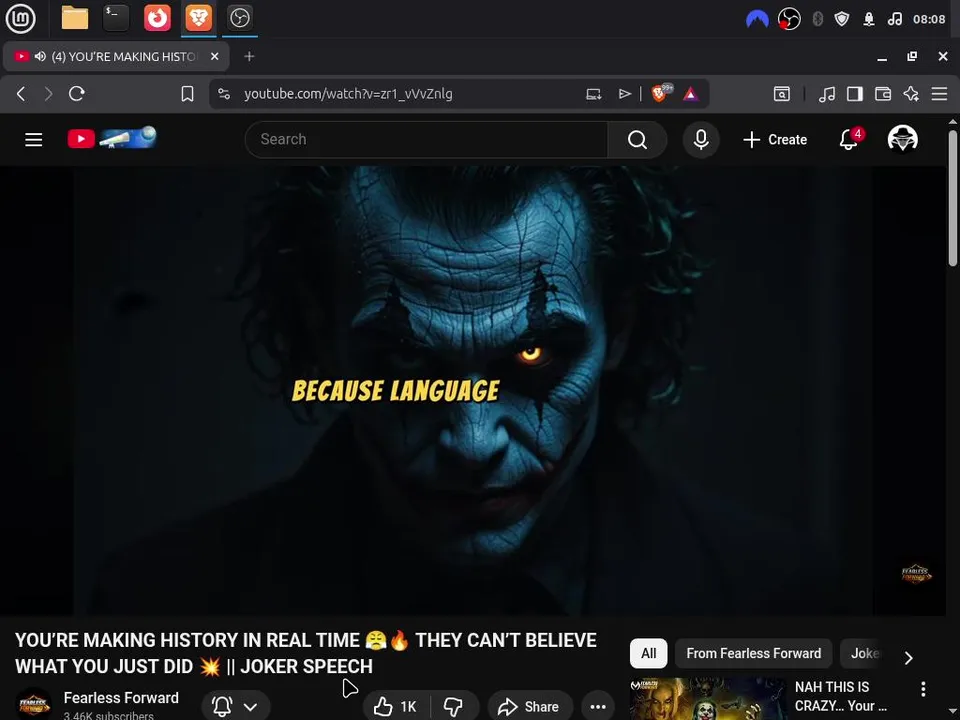Toggle the browser sidebar panel

[855, 94]
